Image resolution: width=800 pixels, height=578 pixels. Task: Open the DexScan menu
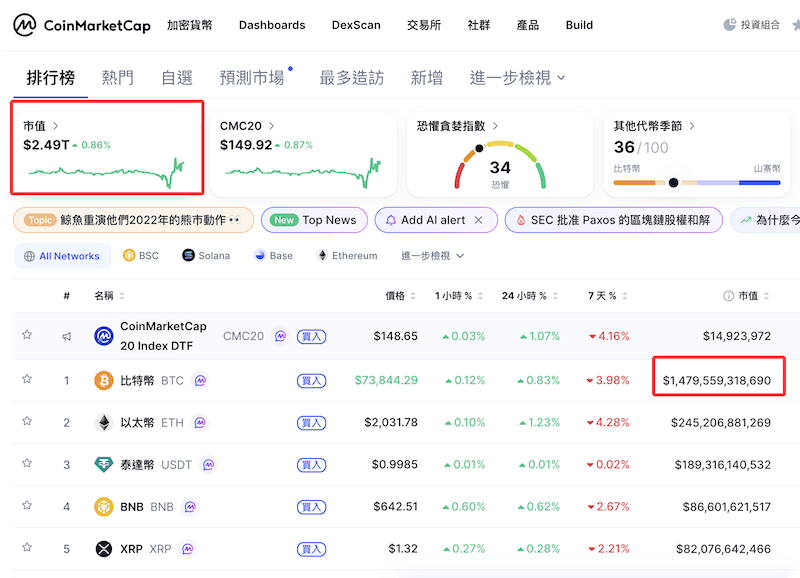[356, 25]
